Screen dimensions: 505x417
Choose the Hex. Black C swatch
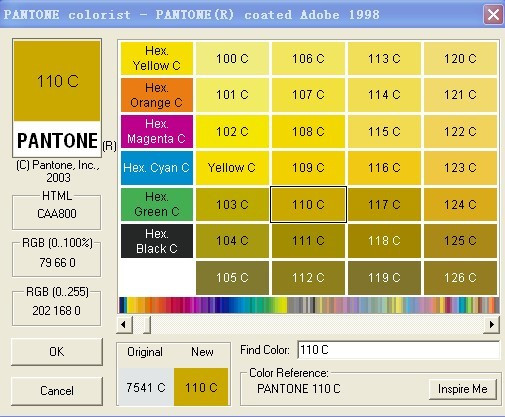(x=157, y=241)
